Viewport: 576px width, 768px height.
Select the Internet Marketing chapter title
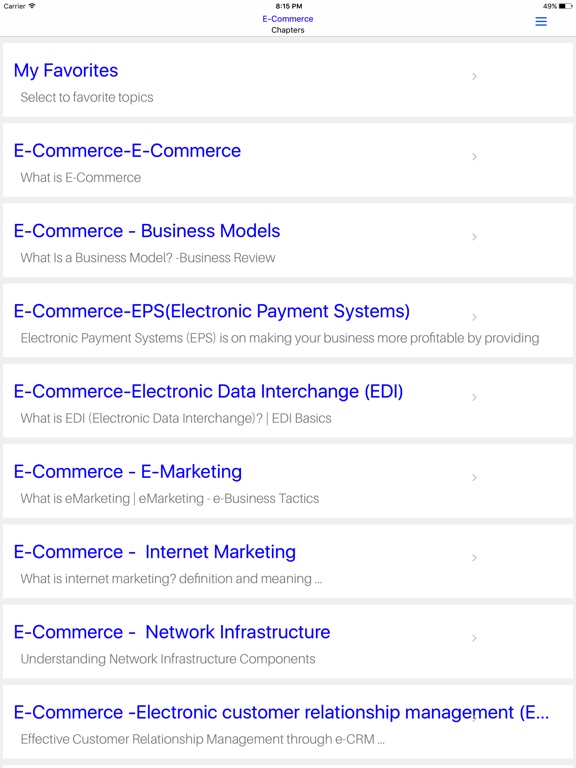[155, 552]
